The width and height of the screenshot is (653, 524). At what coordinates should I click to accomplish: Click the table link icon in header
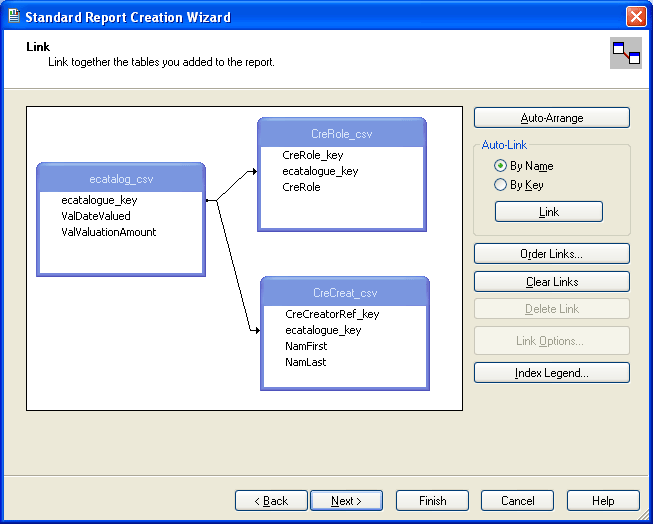point(625,54)
